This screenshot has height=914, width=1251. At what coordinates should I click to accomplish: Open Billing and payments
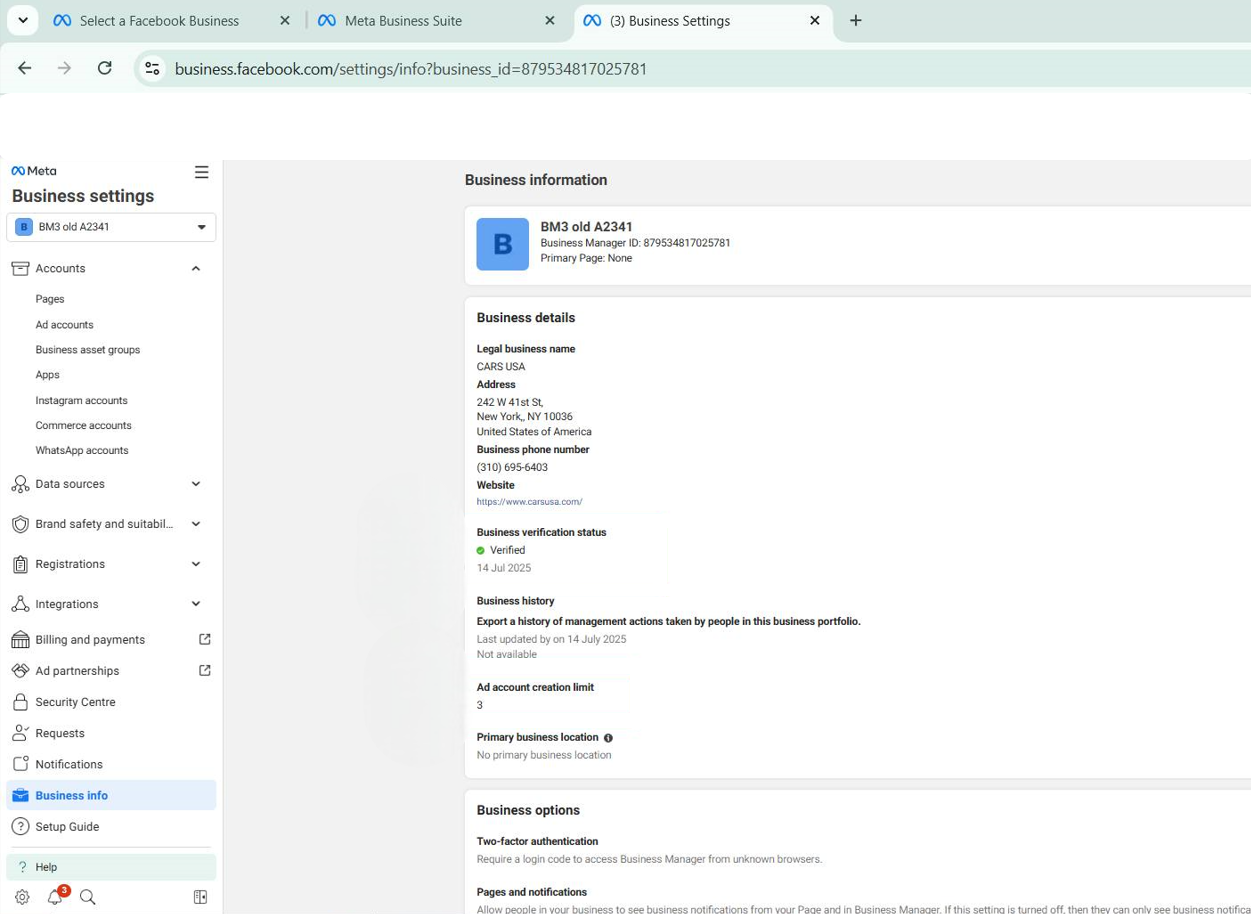(90, 640)
